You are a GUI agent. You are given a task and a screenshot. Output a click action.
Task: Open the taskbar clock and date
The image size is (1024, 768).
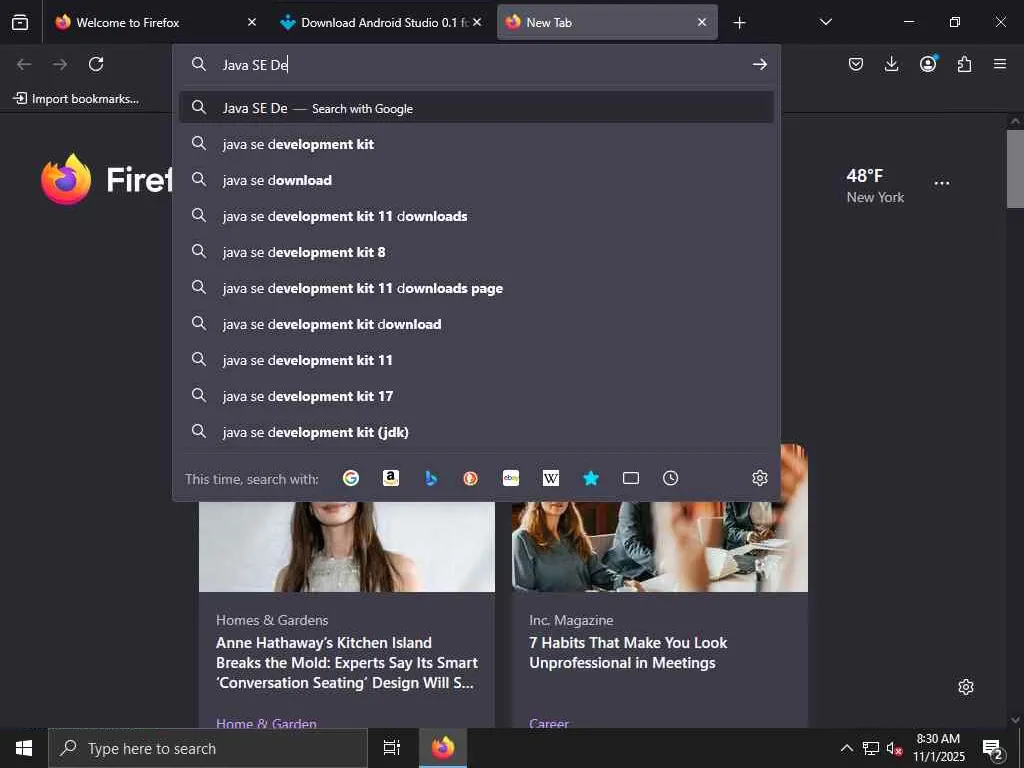938,748
